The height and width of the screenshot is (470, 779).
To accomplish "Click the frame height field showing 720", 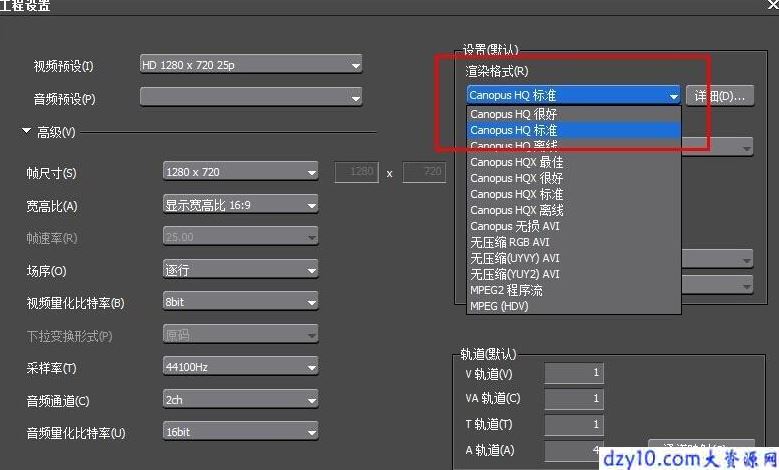I will [424, 172].
